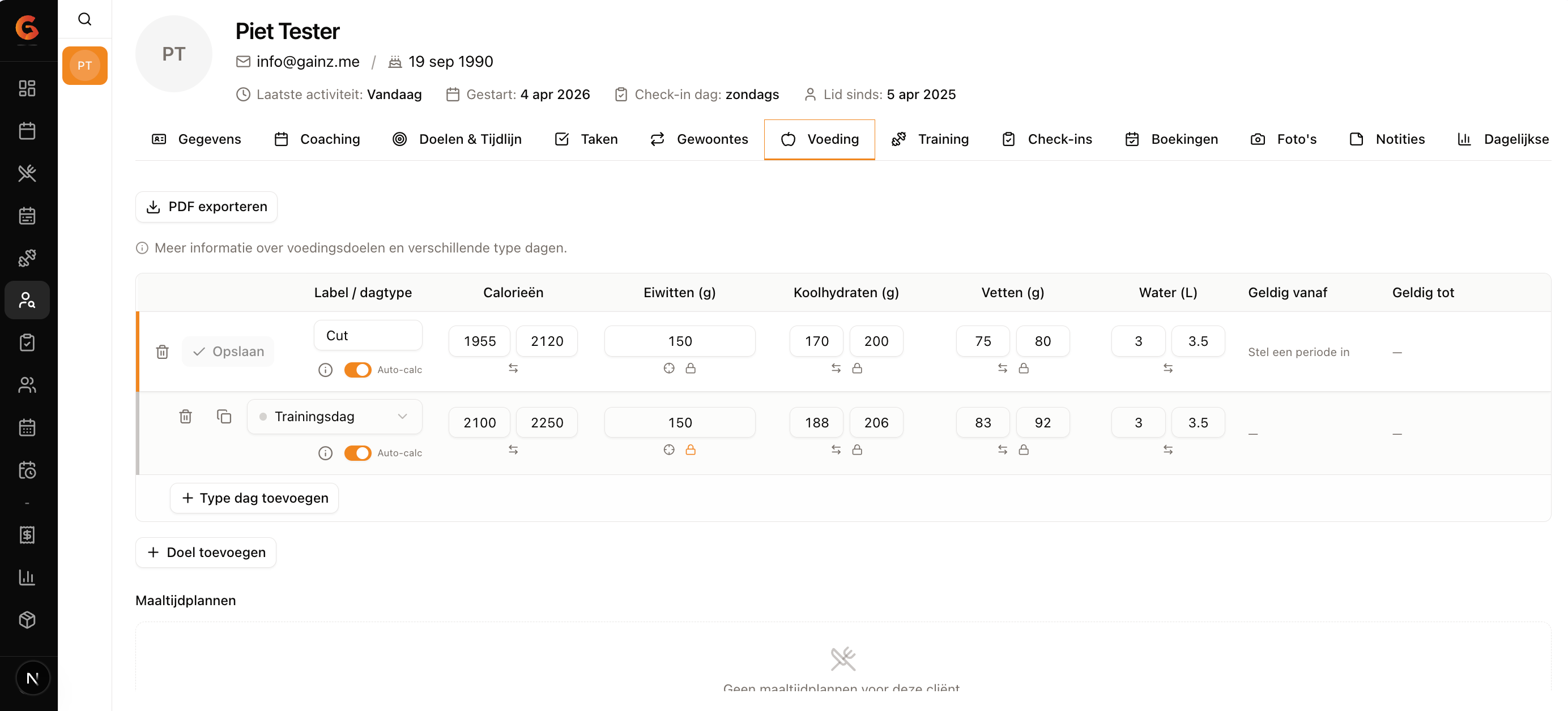
Task: Click the Doel toevoegen button
Action: (206, 552)
